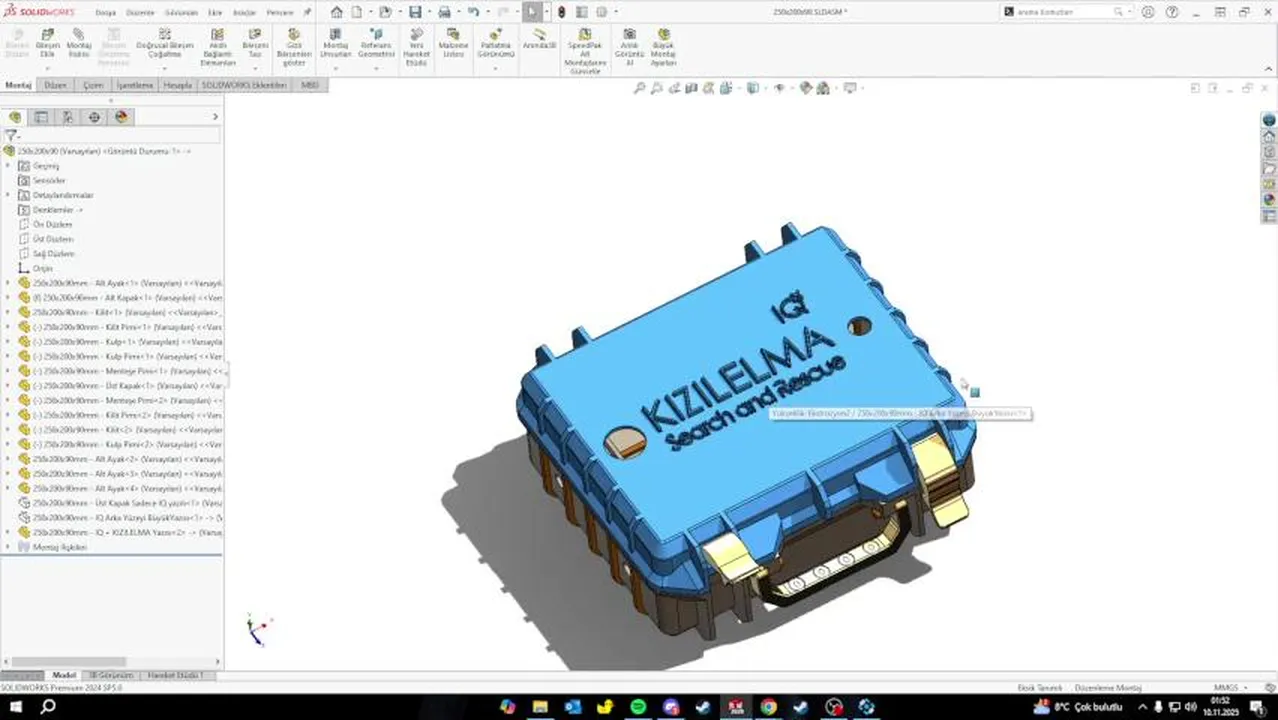
Task: Open Referans Geometrisi tool
Action: coord(376,43)
